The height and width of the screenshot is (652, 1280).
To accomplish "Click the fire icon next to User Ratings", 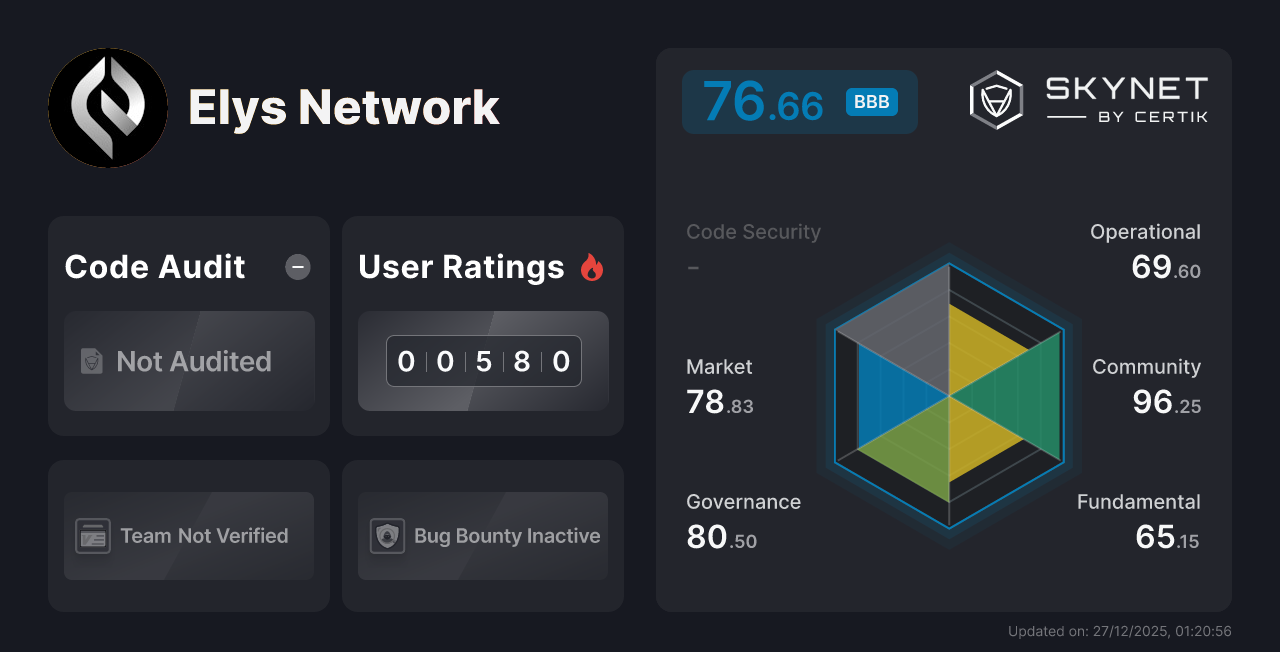I will 592,266.
